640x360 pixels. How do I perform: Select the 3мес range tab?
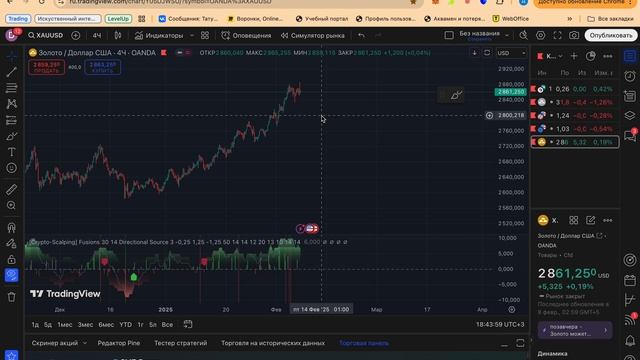pyautogui.click(x=85, y=325)
